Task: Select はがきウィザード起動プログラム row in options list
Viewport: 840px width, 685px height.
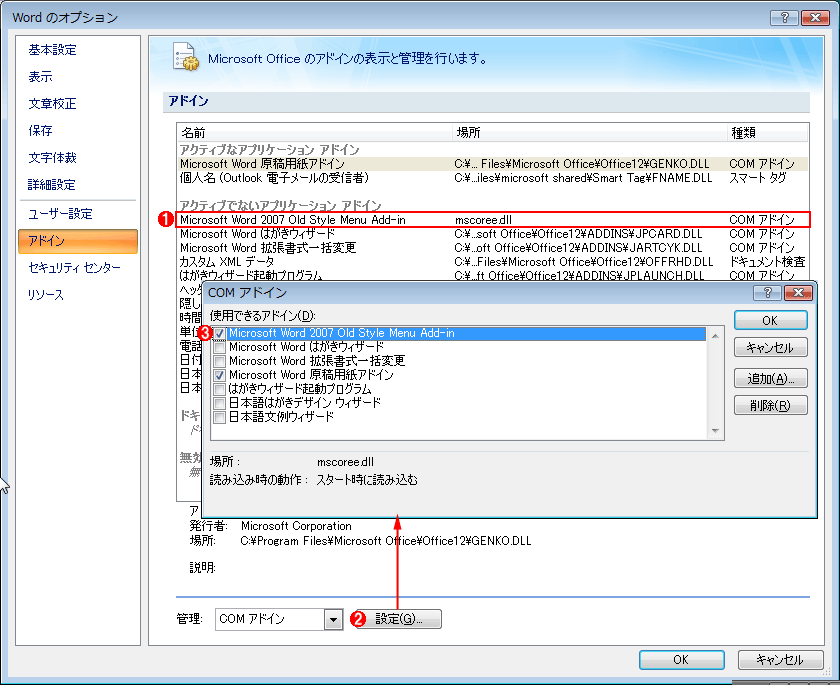Action: [492, 275]
